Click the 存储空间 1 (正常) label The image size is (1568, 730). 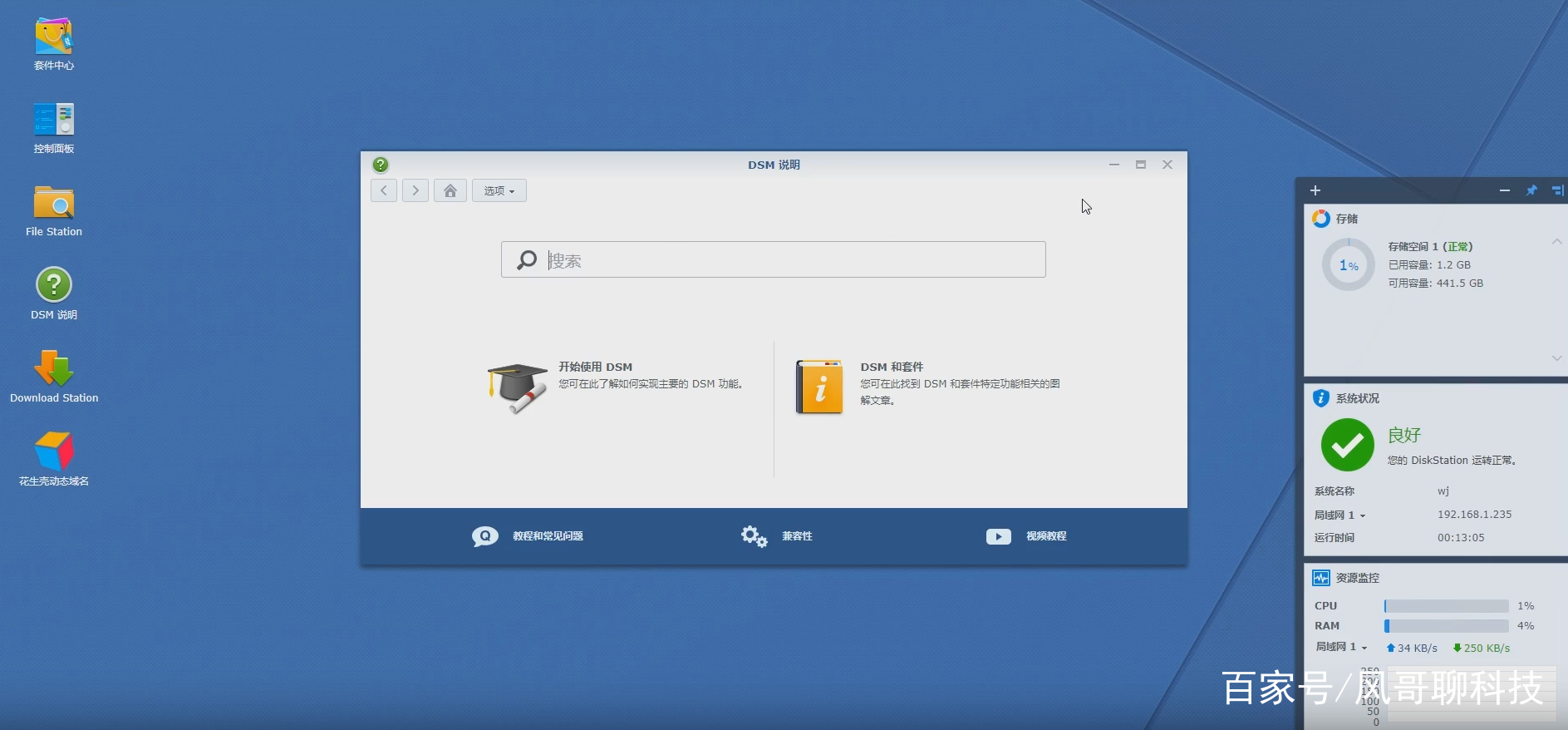(1430, 247)
